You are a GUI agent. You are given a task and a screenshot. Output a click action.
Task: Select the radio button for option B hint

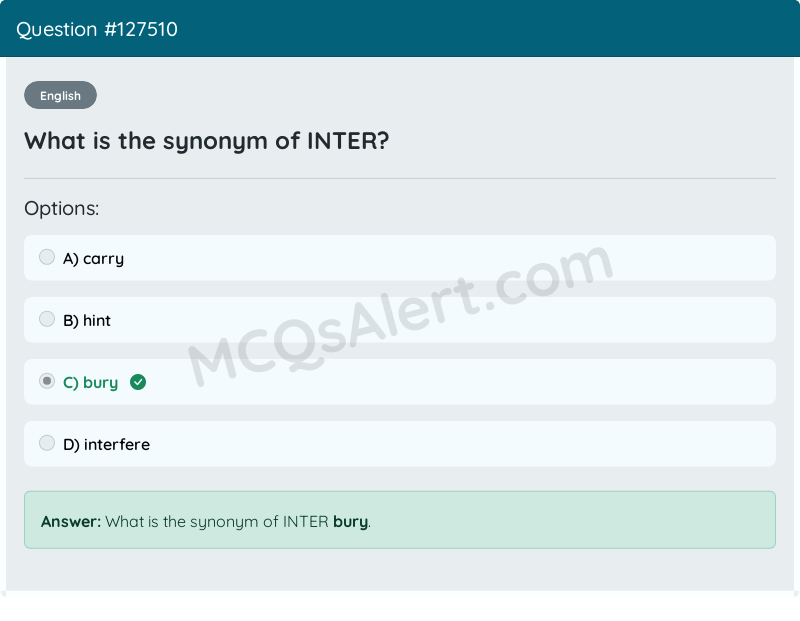tap(47, 319)
